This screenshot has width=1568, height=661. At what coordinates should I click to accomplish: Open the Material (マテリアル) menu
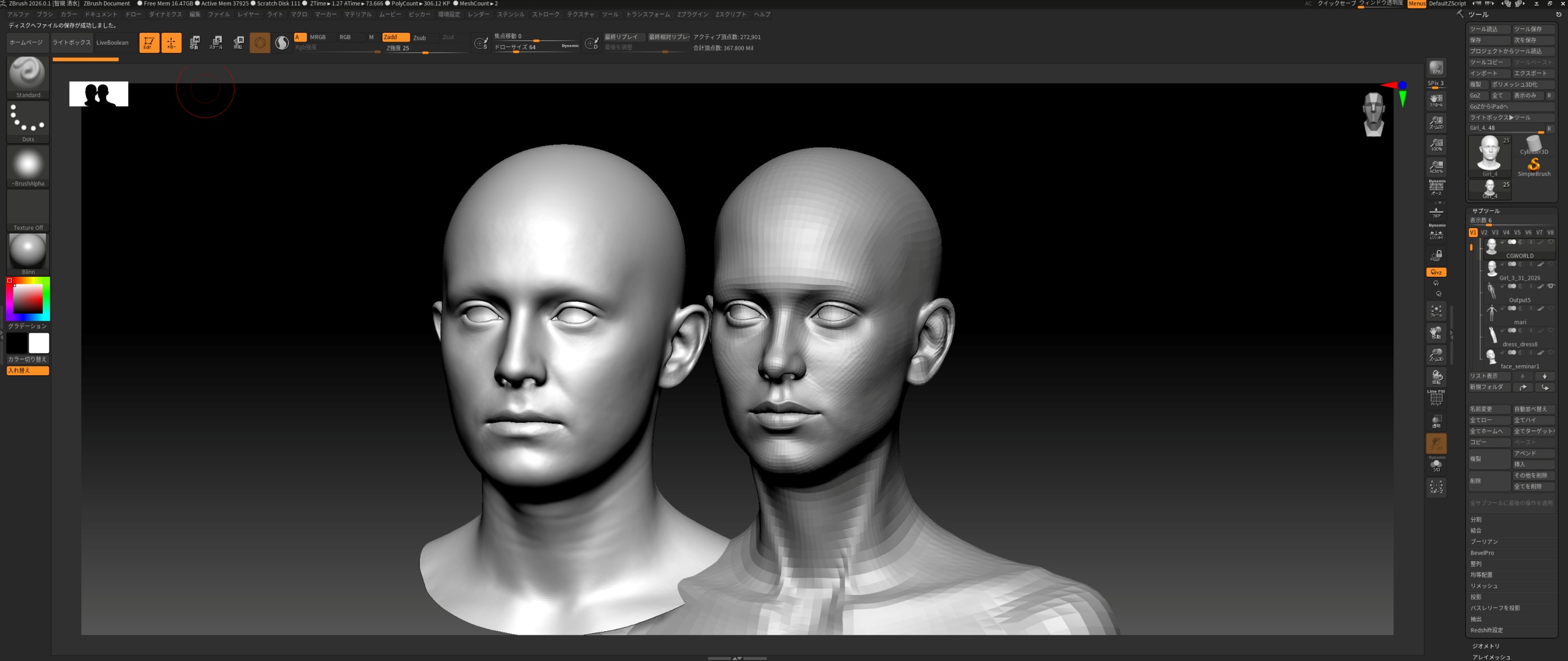[x=357, y=14]
